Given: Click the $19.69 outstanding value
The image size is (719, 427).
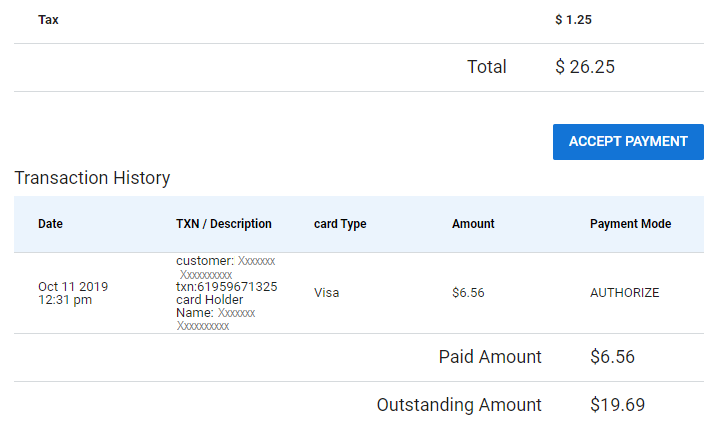Looking at the screenshot, I should (x=617, y=405).
